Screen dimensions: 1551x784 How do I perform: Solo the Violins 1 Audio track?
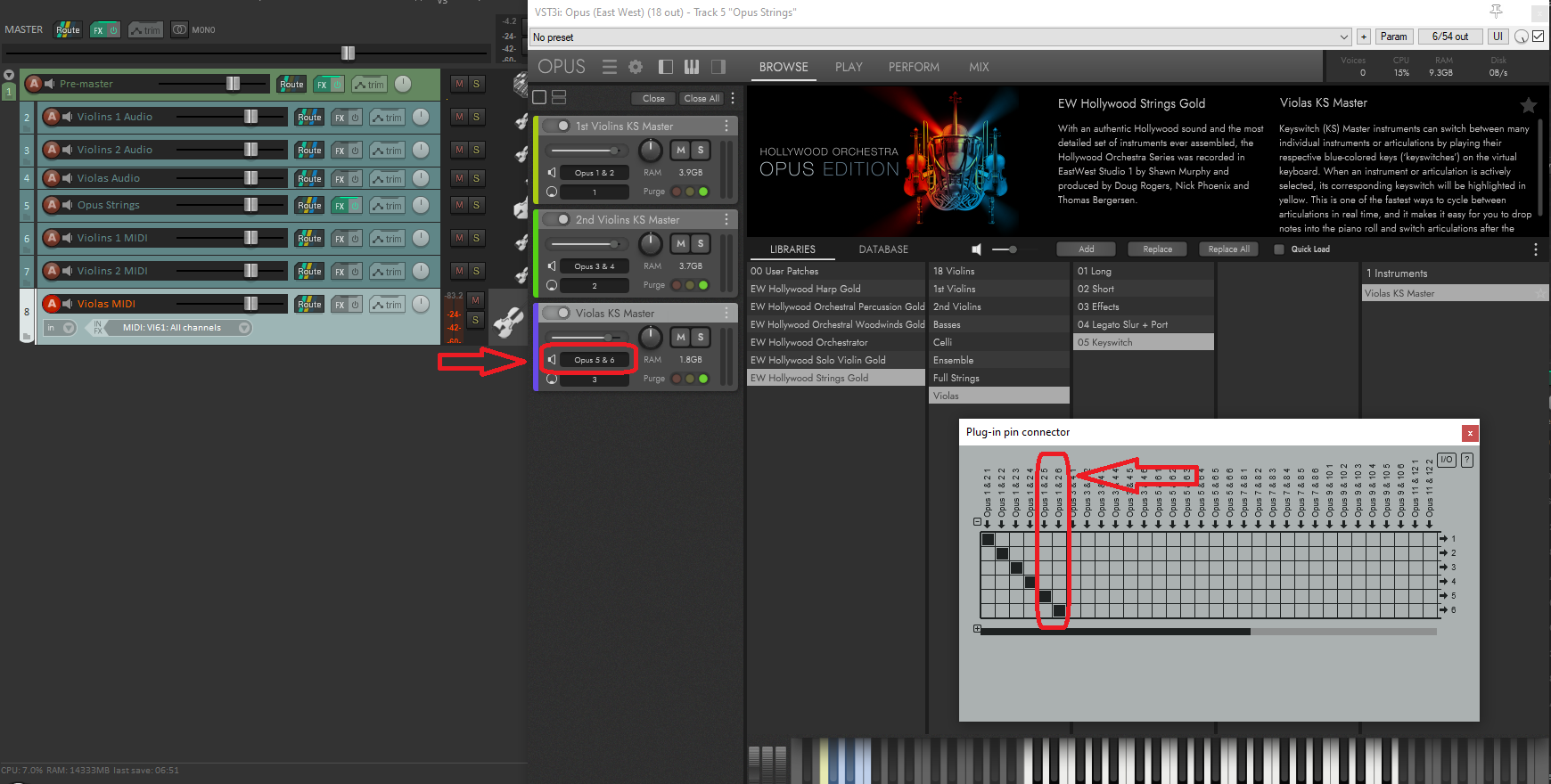tap(477, 117)
